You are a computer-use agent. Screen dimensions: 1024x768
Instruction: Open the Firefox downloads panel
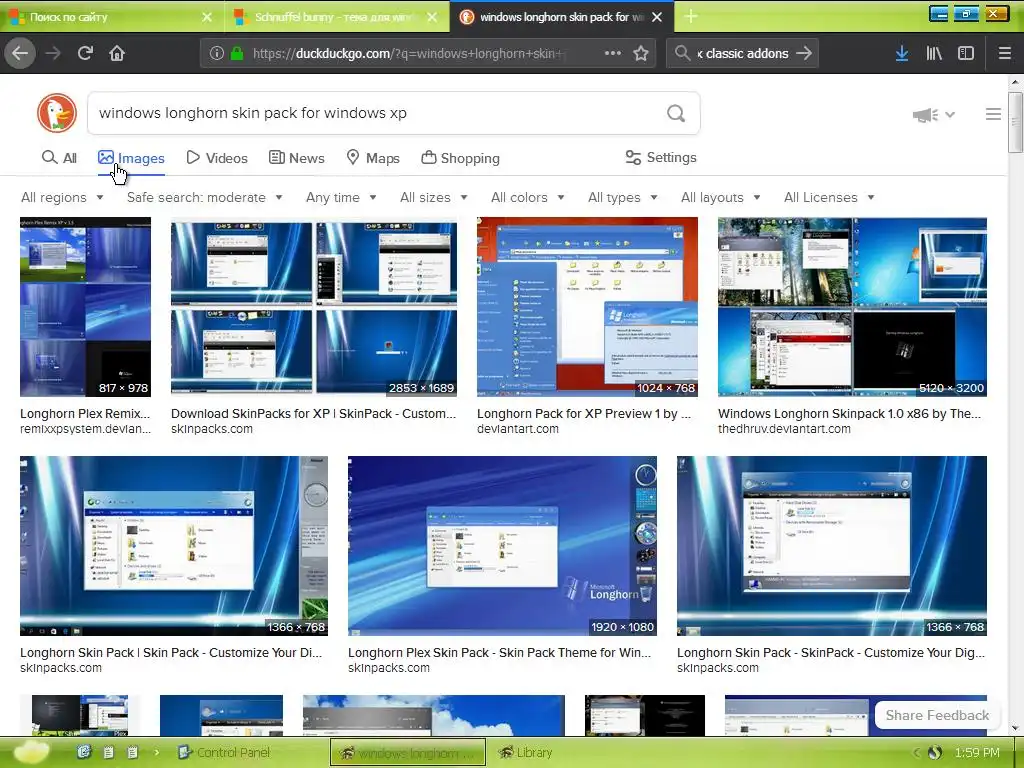(x=902, y=53)
